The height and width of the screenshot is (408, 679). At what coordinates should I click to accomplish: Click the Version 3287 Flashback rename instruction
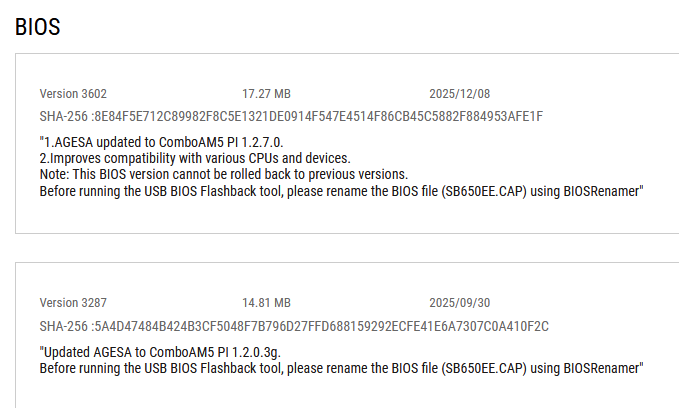[340, 368]
